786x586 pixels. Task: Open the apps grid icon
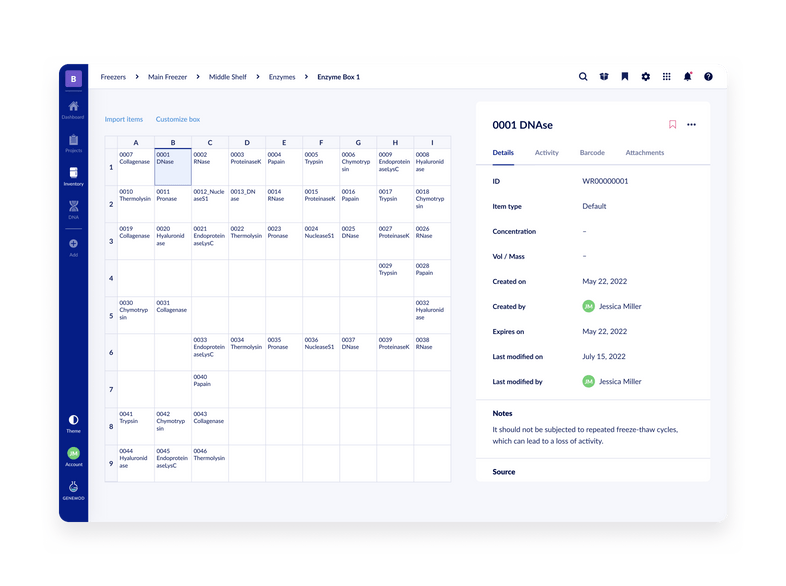(x=666, y=77)
